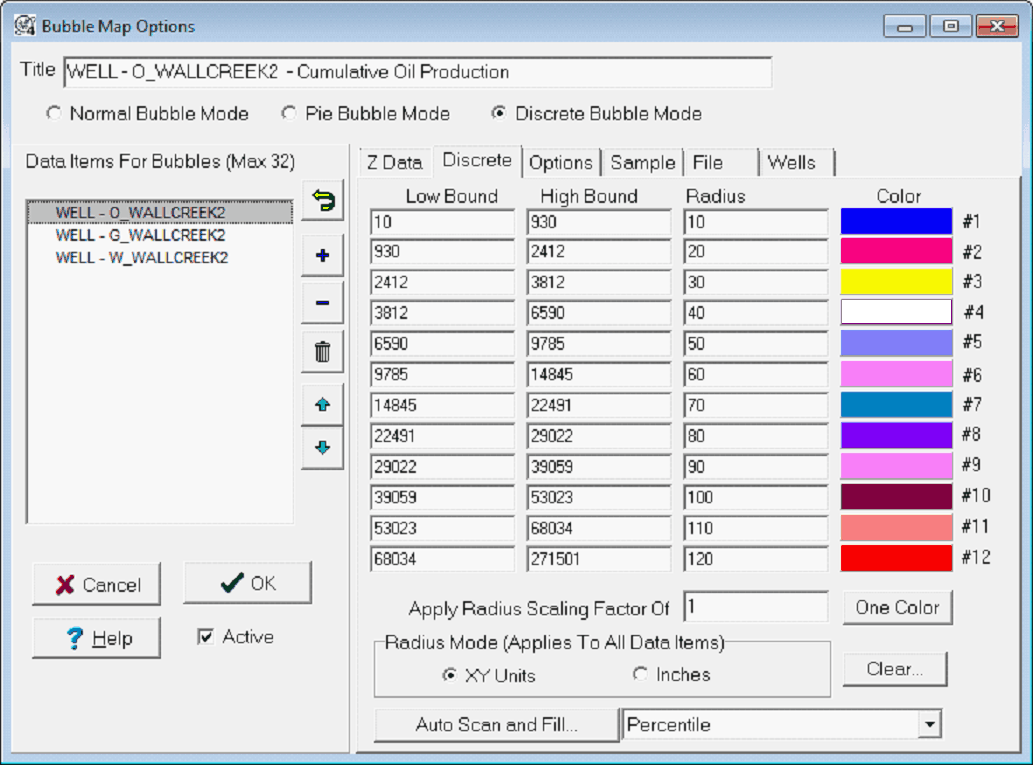Switch to the Discrete tab
1034x766 pixels.
point(477,160)
